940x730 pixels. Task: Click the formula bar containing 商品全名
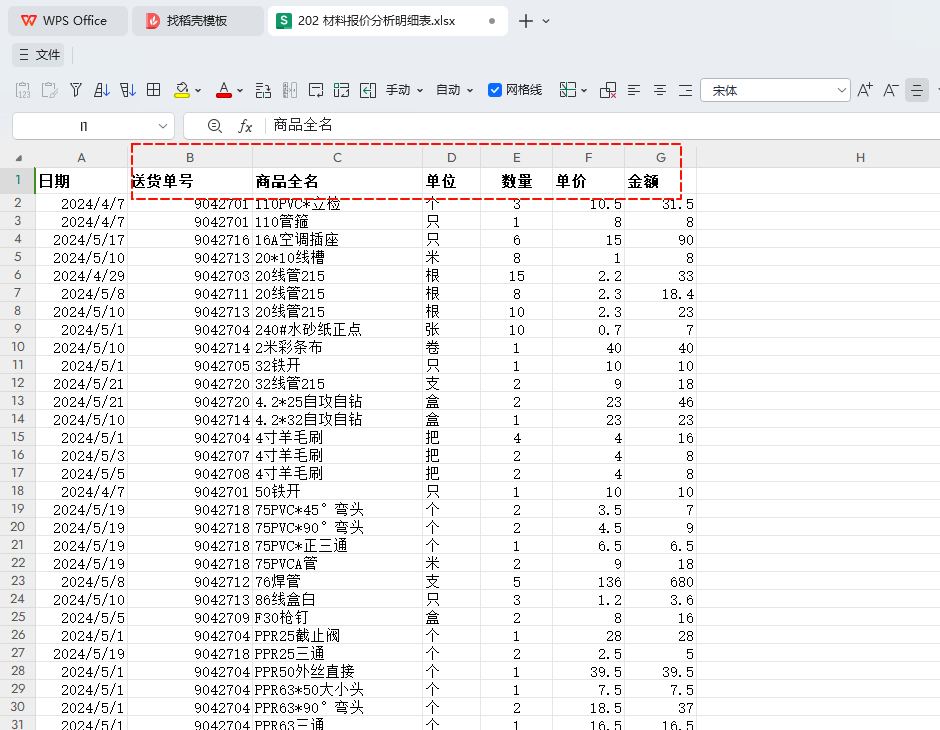pyautogui.click(x=605, y=125)
